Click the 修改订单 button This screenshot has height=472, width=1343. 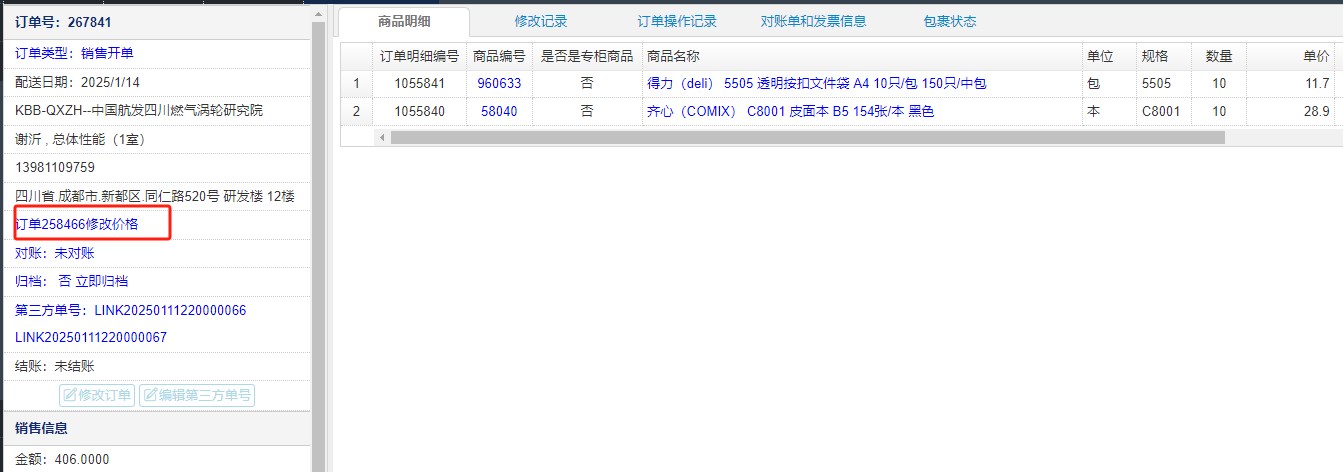click(x=97, y=395)
